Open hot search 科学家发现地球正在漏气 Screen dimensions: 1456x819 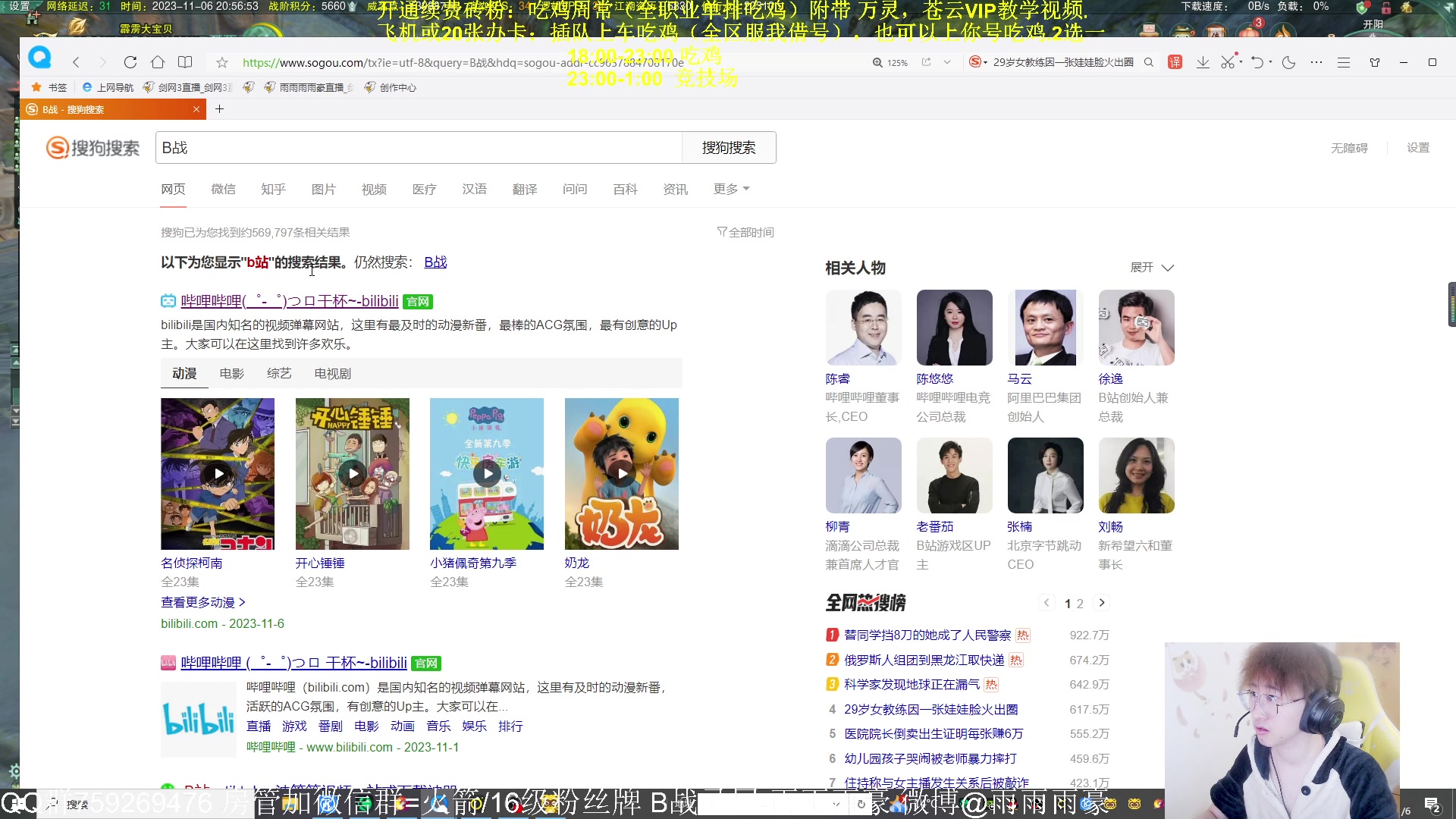[912, 685]
